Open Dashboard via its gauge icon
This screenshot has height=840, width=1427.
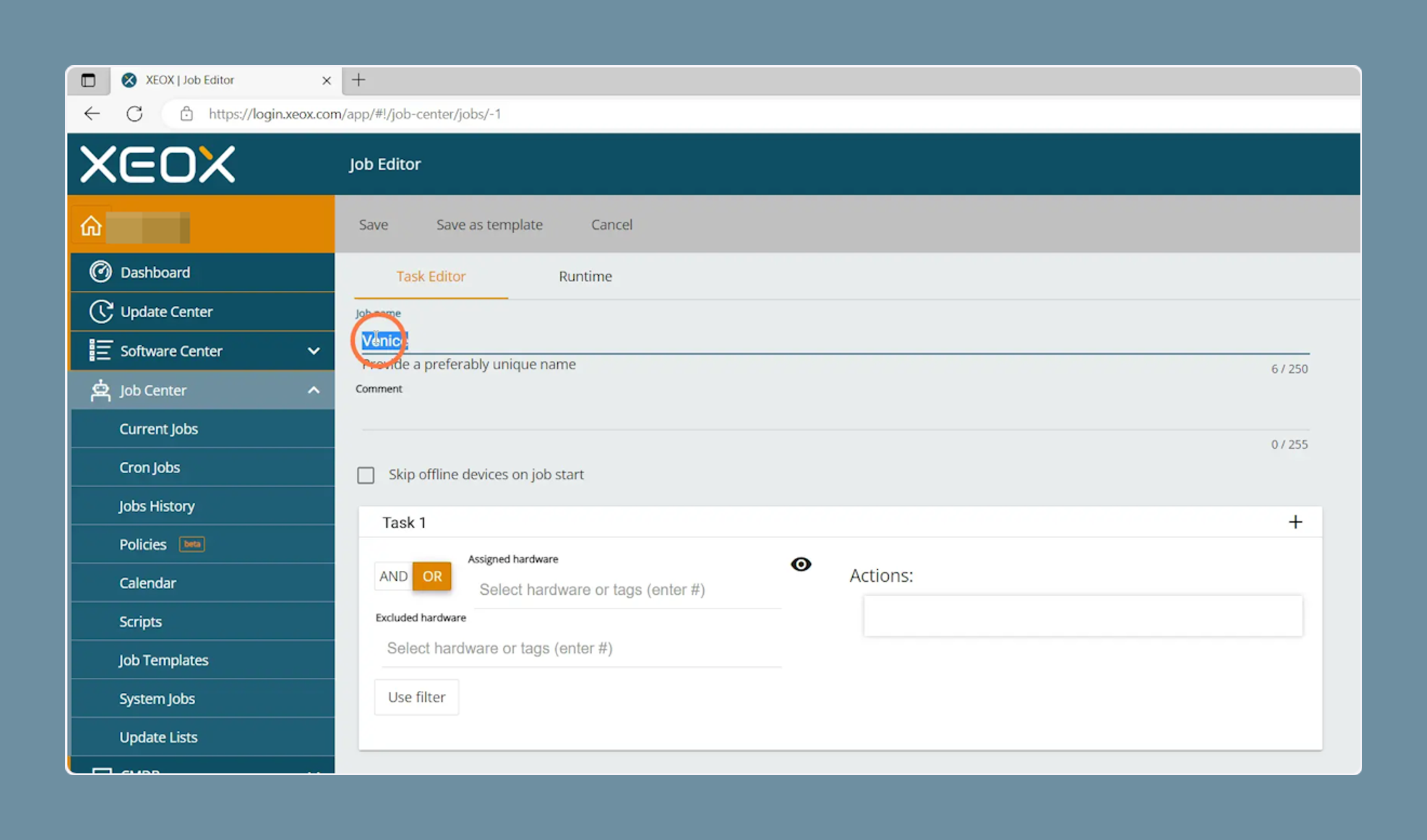click(101, 272)
